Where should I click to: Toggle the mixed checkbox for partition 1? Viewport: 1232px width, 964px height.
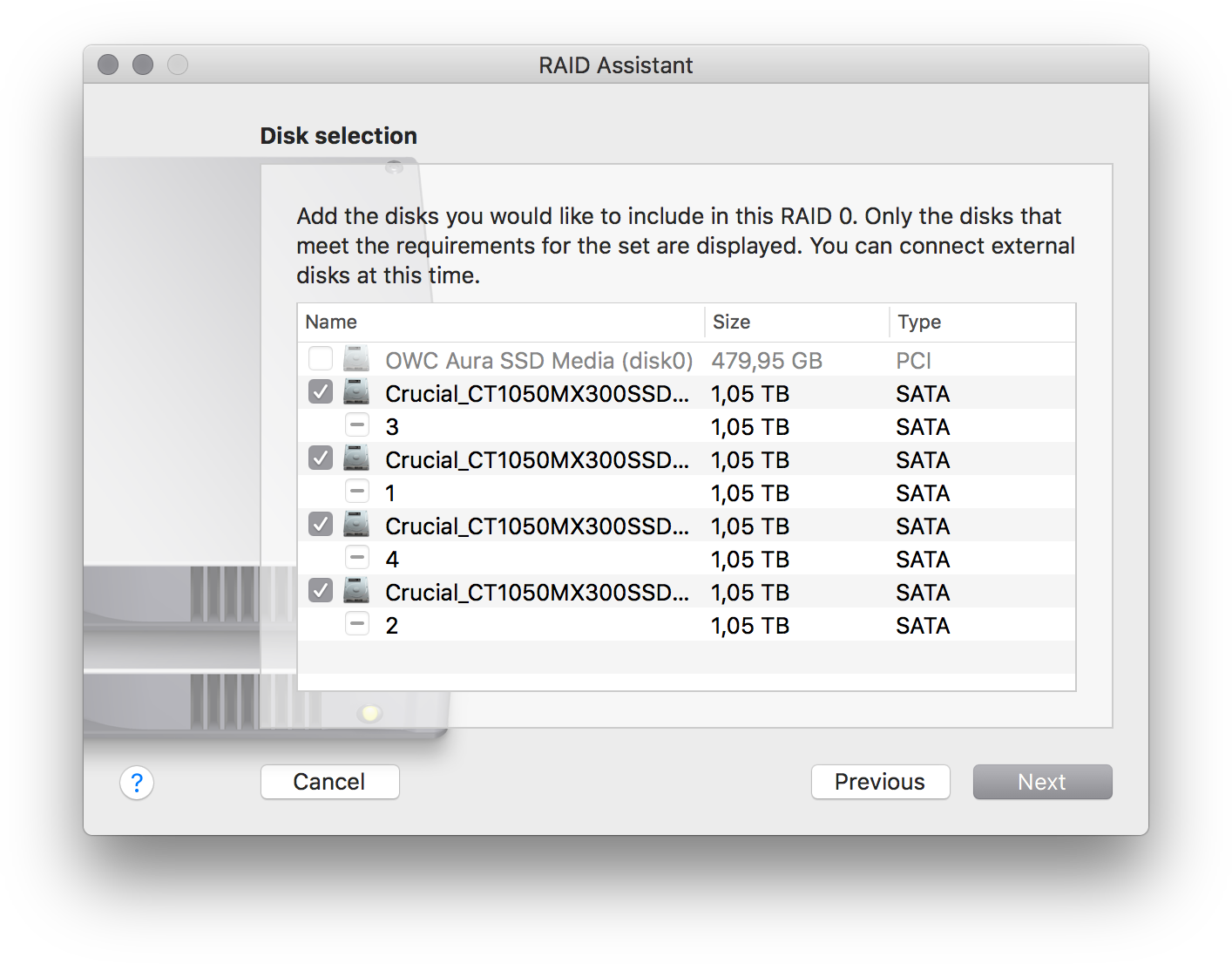(x=357, y=492)
